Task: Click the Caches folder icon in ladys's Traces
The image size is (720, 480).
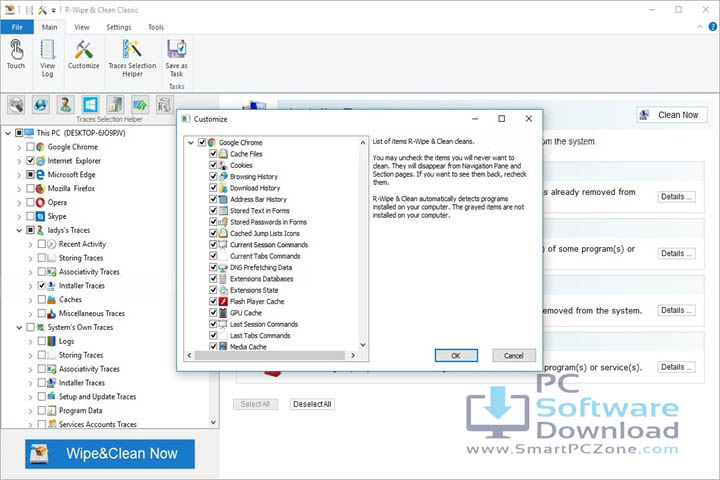Action: (x=51, y=299)
